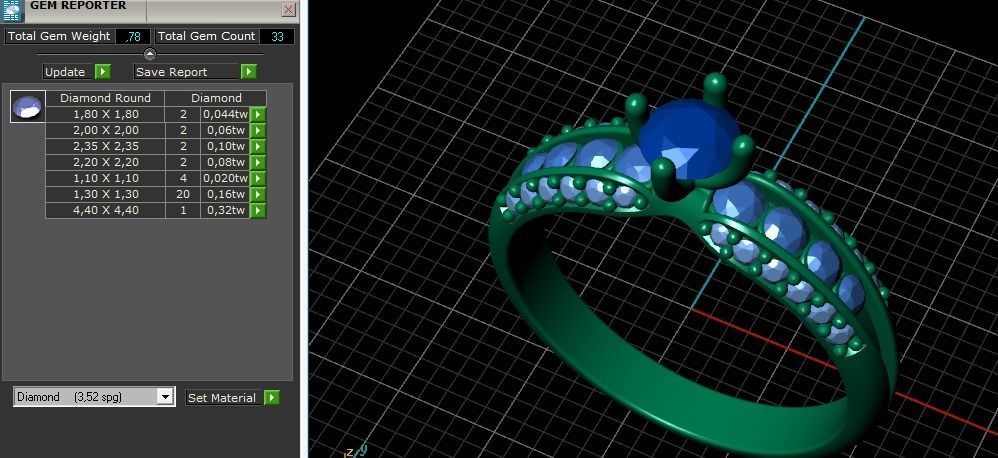Viewport: 998px width, 458px height.
Task: Click the Total Gem Count value field
Action: coord(277,36)
